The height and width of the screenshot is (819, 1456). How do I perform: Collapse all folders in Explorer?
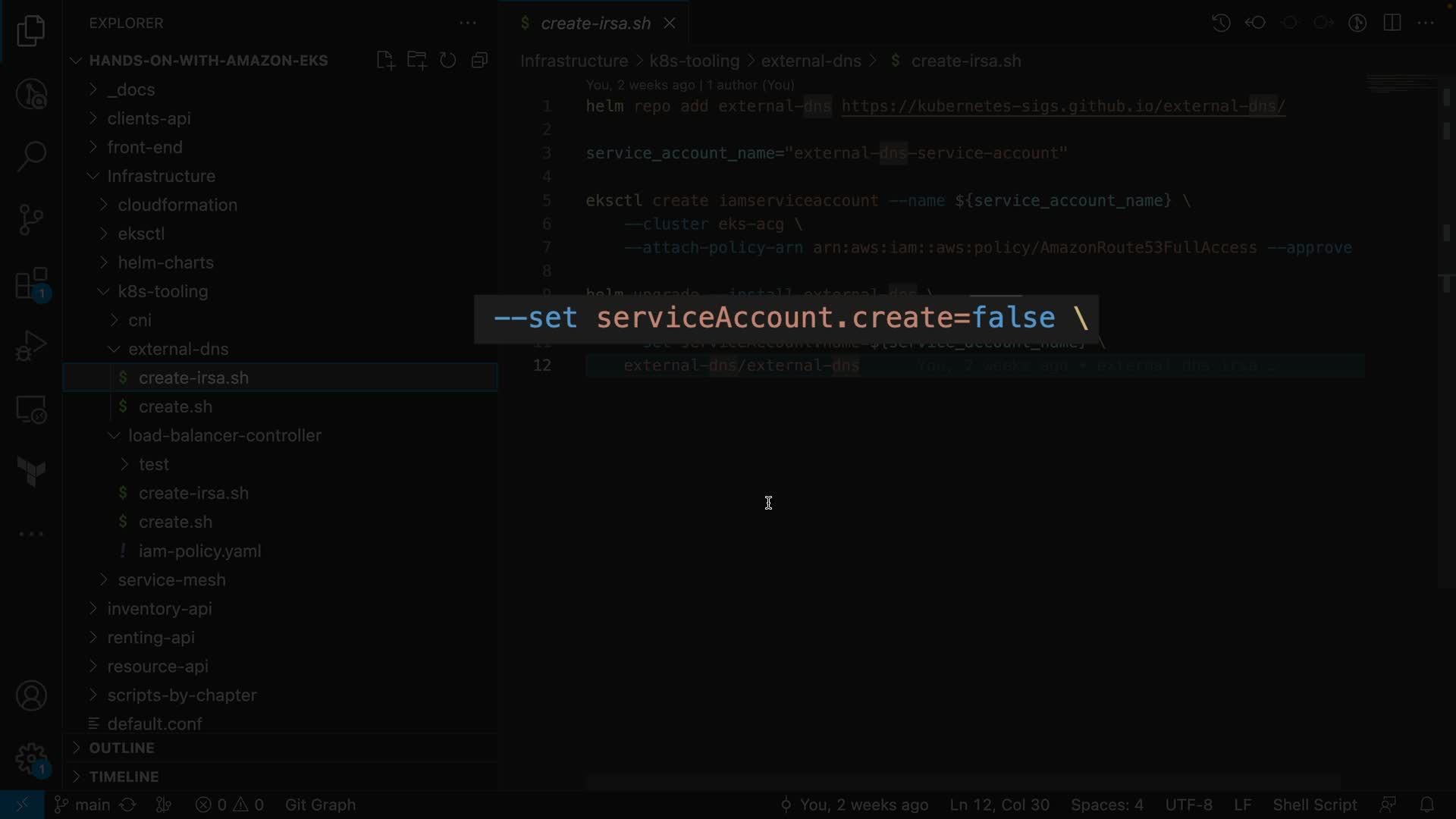[479, 61]
